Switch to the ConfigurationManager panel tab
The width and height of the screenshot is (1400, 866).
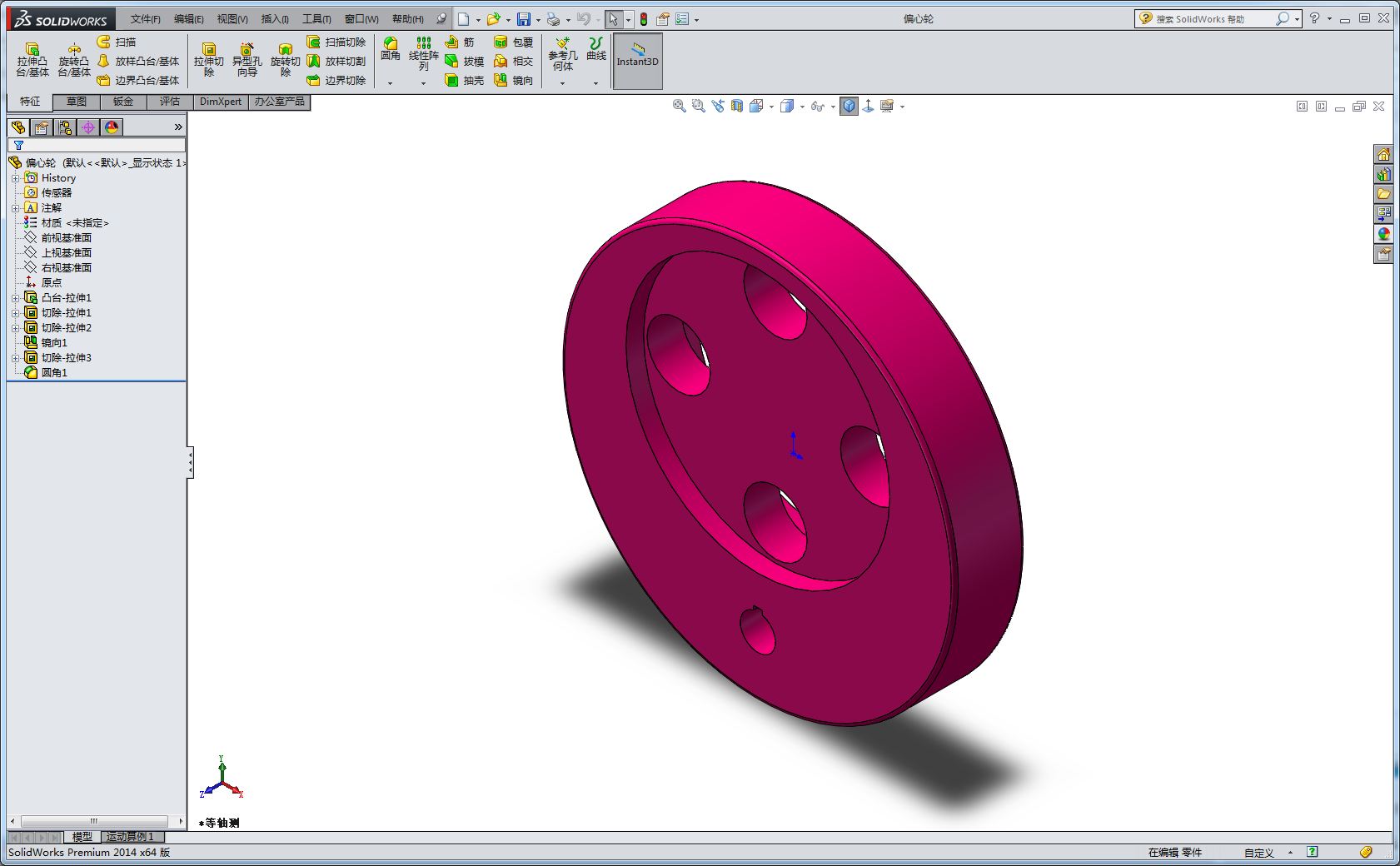tap(65, 127)
